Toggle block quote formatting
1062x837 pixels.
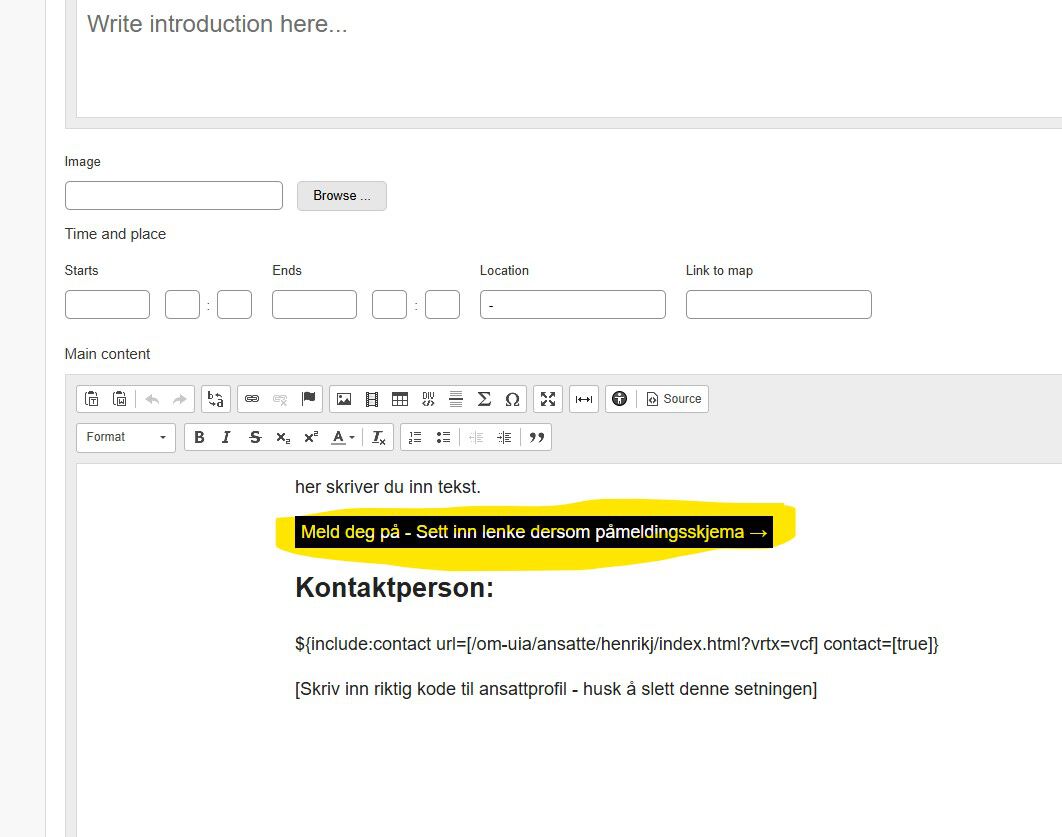pyautogui.click(x=536, y=437)
